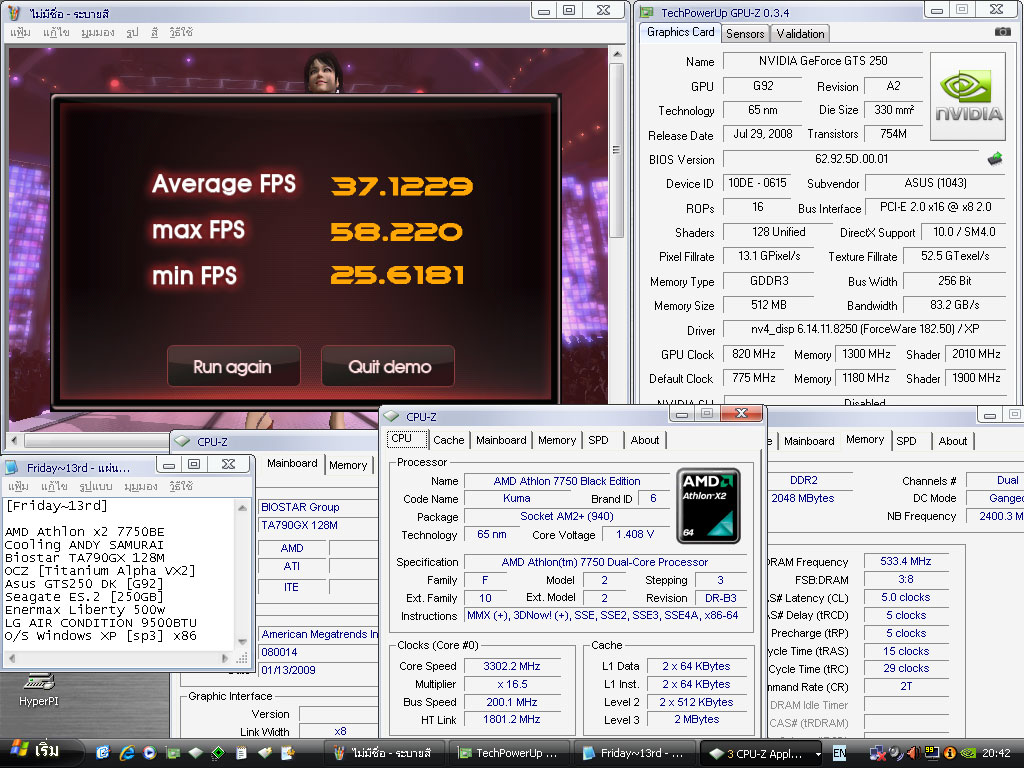Screen dimensions: 1024x768
Task: Click the Average FPS 37.1229 value
Action: pyautogui.click(x=402, y=186)
